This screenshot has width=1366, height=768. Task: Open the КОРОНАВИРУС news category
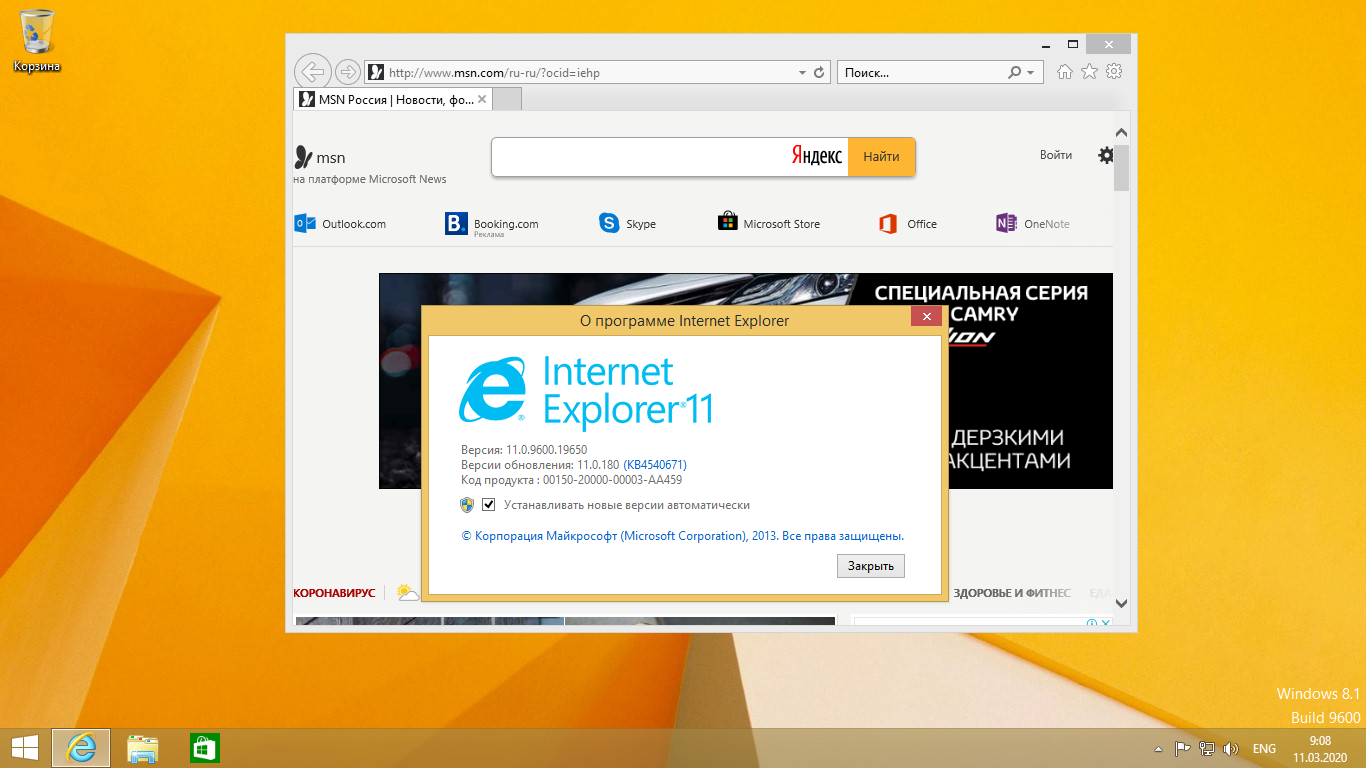click(334, 593)
